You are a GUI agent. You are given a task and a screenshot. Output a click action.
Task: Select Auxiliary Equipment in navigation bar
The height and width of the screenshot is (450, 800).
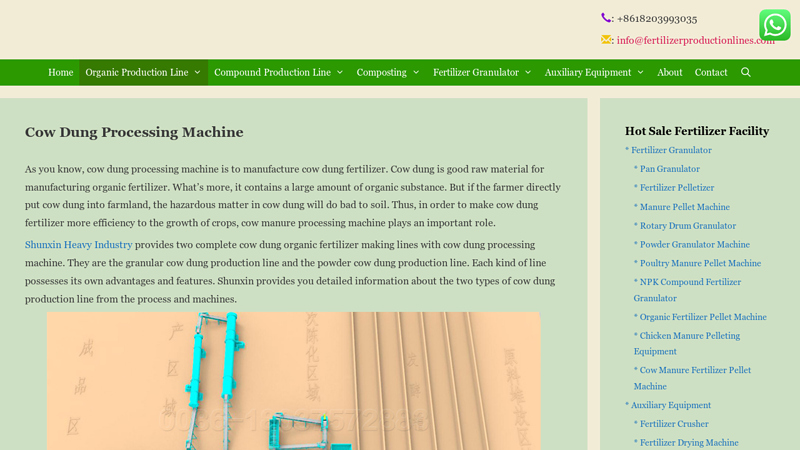pos(588,72)
